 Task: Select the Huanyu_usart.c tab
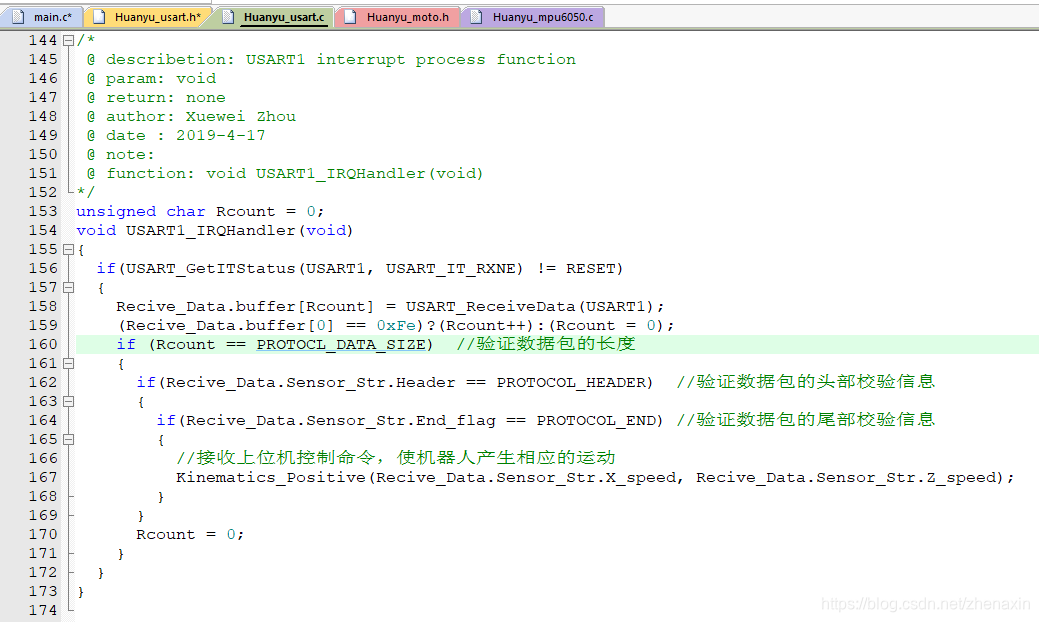275,17
